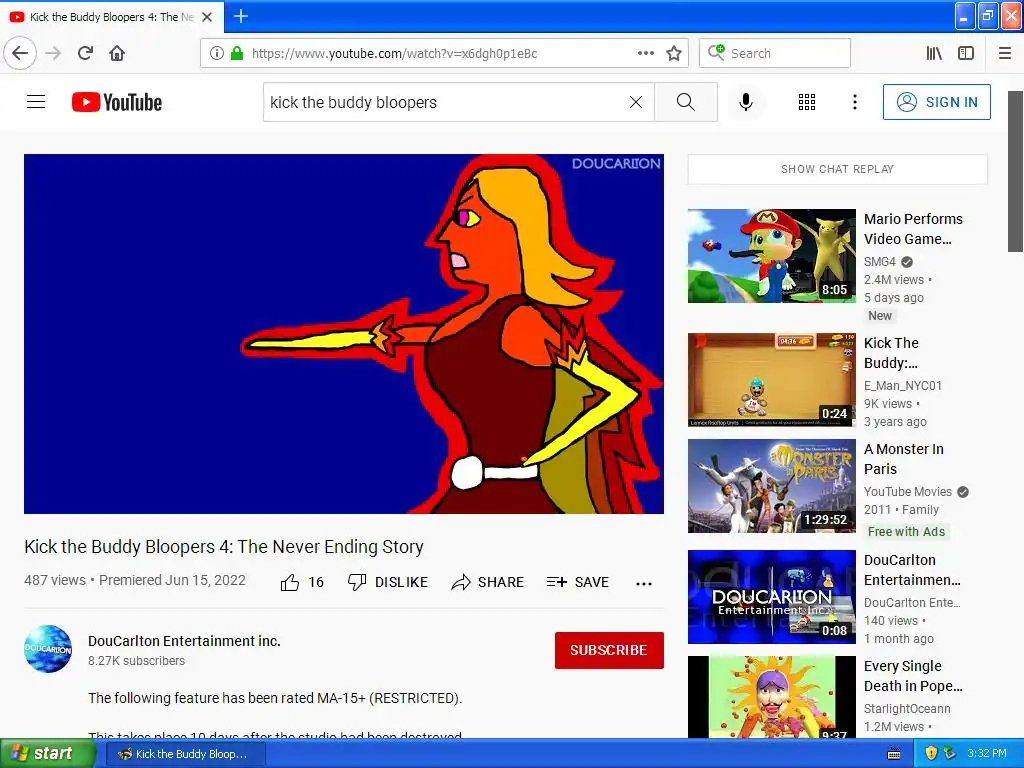
Task: Open Every Single Death in Pope video title
Action: [x=913, y=676]
